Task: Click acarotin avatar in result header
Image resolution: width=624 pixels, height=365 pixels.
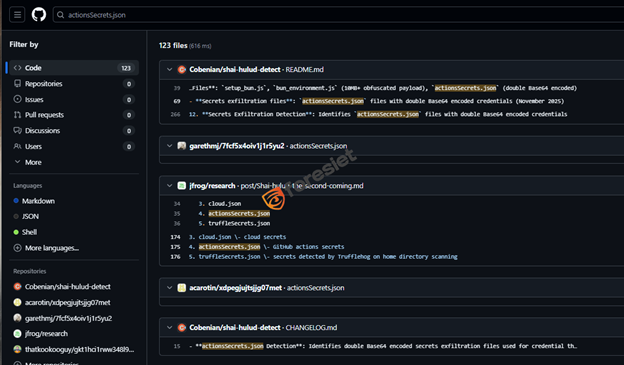Action: pos(182,288)
